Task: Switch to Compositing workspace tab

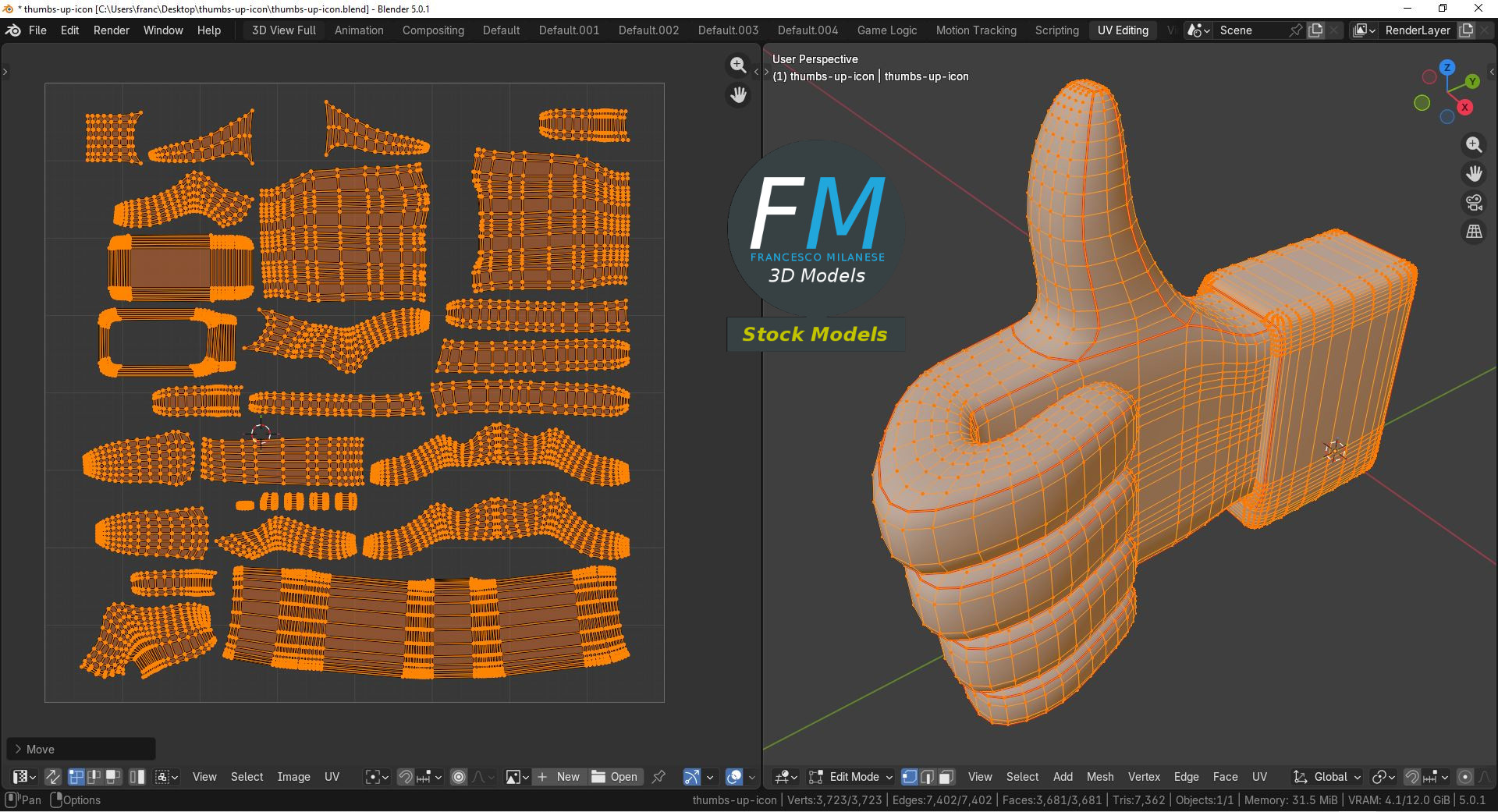Action: click(x=433, y=30)
